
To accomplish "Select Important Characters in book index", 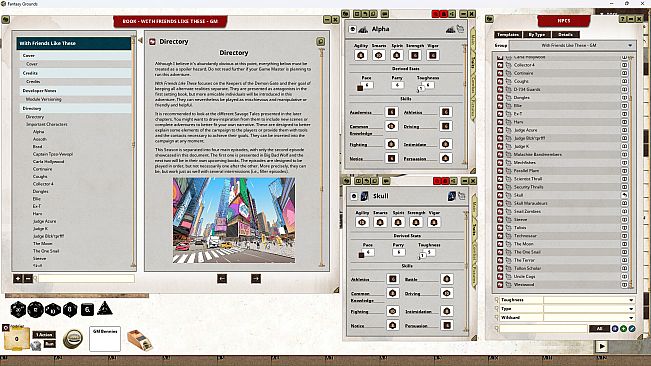I will point(46,124).
